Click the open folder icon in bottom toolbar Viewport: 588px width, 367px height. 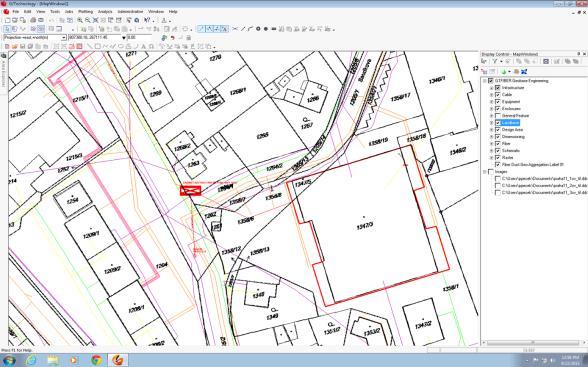pos(15,46)
